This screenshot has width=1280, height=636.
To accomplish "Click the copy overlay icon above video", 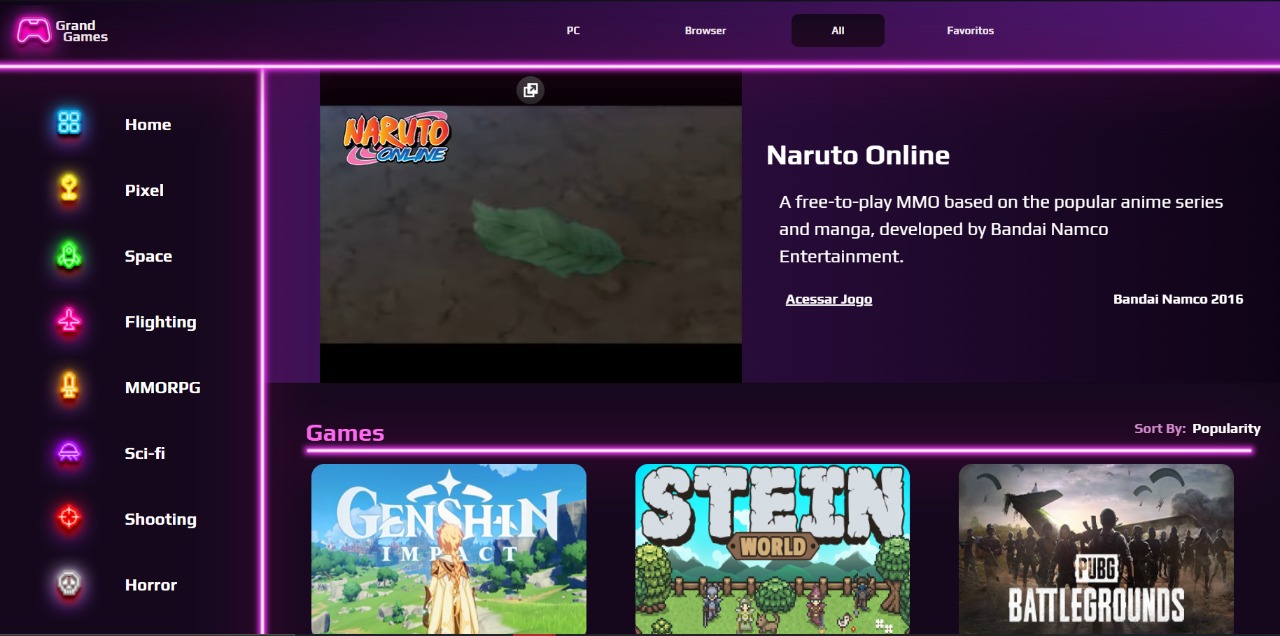I will 530,90.
